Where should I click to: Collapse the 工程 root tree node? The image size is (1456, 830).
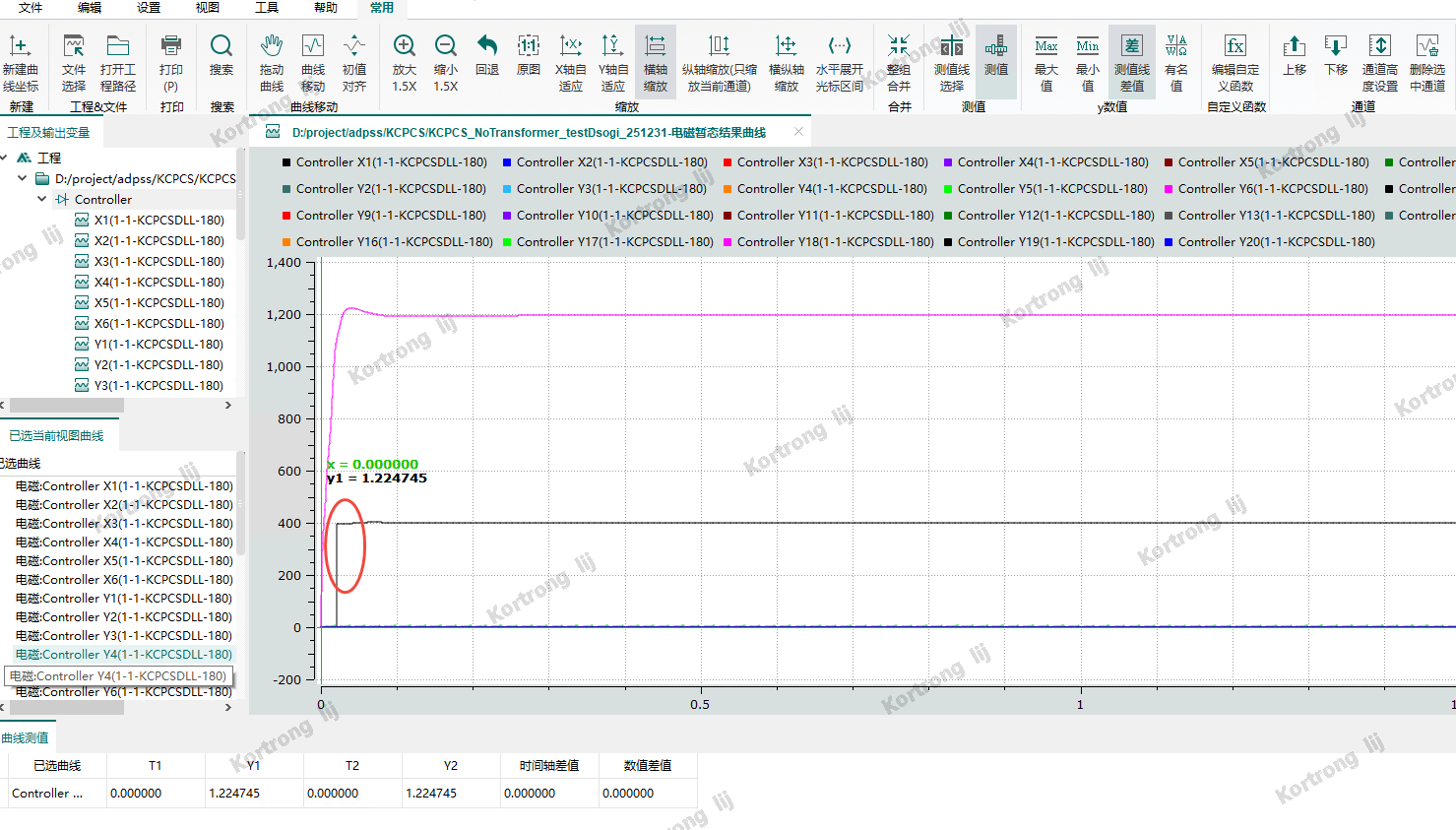(5, 158)
